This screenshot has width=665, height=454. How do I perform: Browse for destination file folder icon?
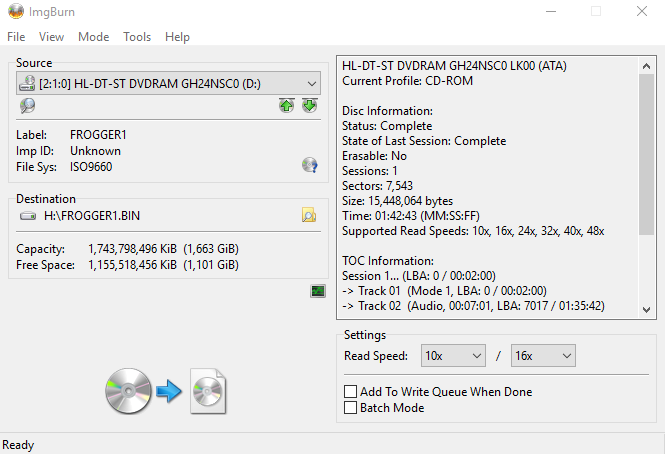(309, 216)
